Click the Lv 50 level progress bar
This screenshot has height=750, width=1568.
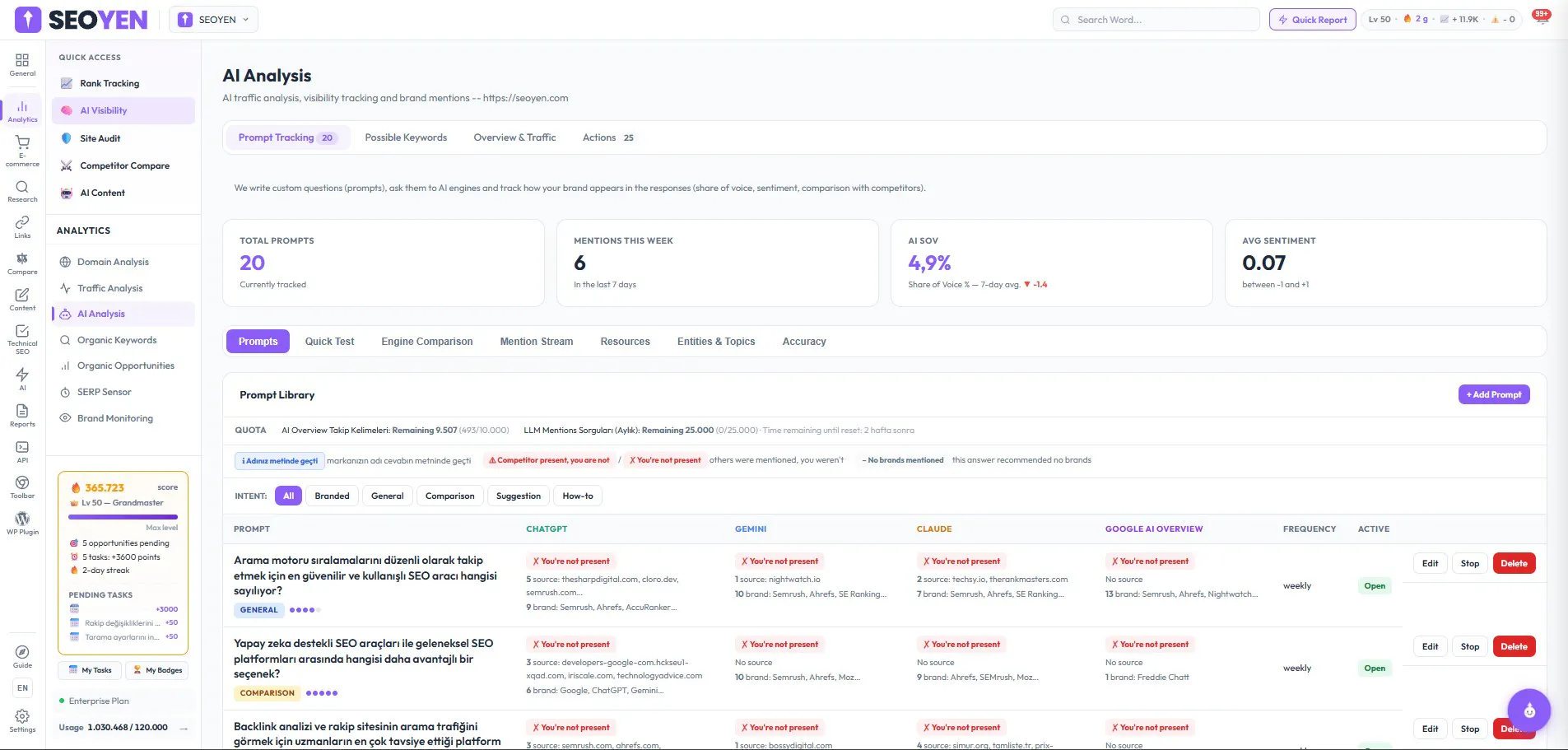[123, 517]
